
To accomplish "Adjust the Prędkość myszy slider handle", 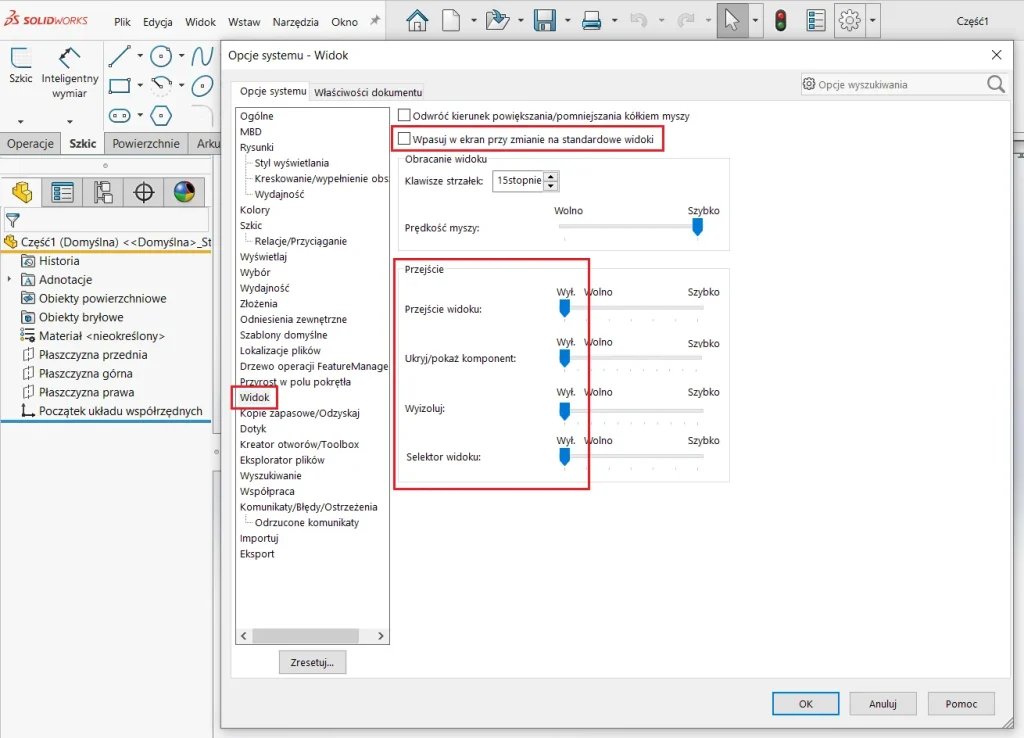I will pos(697,227).
